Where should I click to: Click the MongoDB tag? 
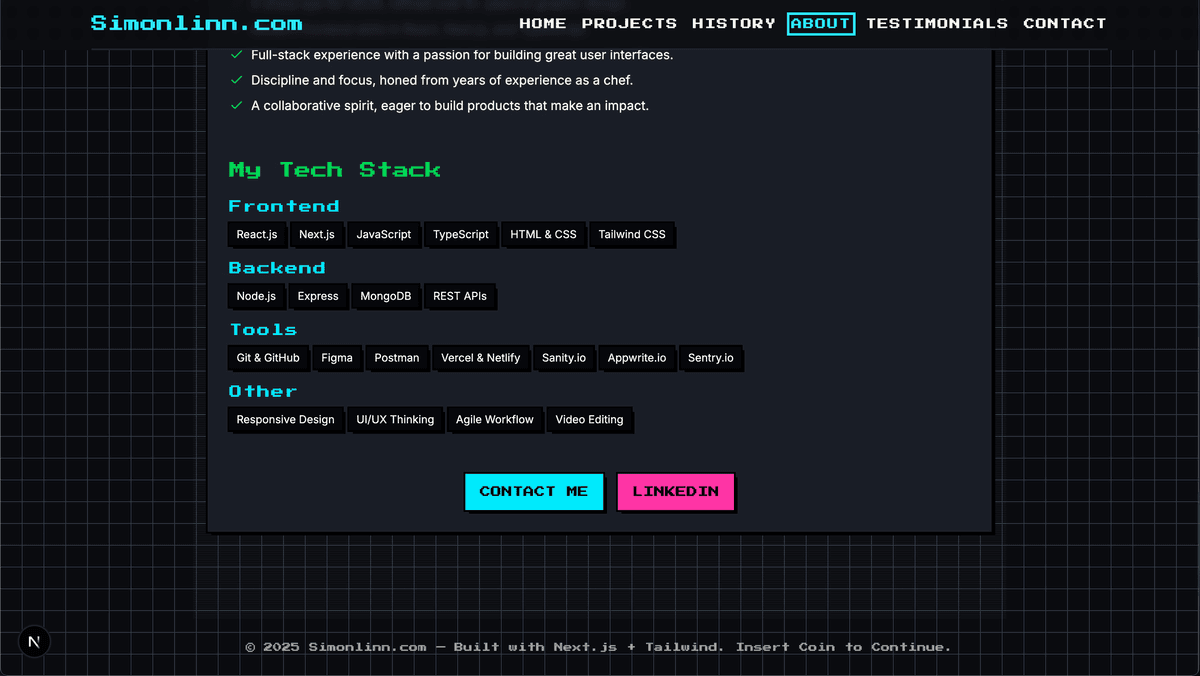pyautogui.click(x=386, y=296)
